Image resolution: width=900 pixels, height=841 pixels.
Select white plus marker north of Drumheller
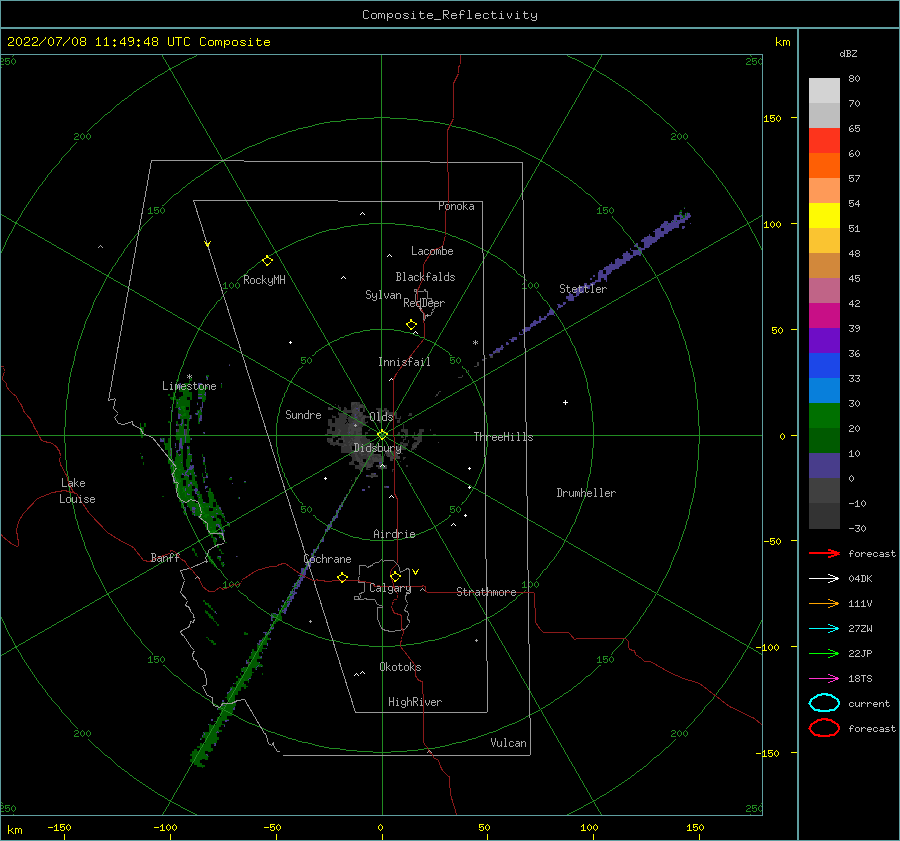[565, 402]
